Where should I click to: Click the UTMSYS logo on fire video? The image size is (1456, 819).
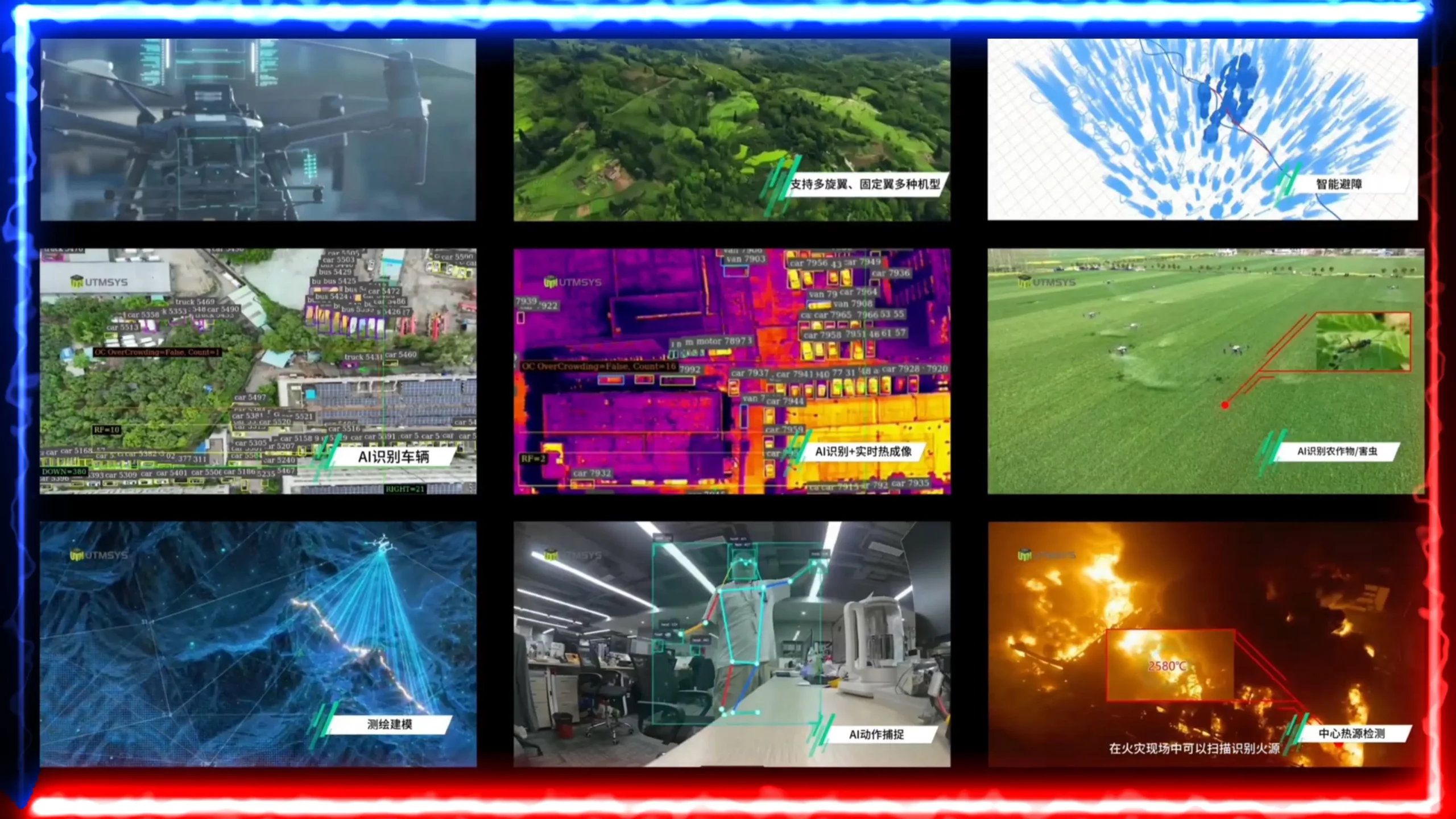click(1046, 555)
